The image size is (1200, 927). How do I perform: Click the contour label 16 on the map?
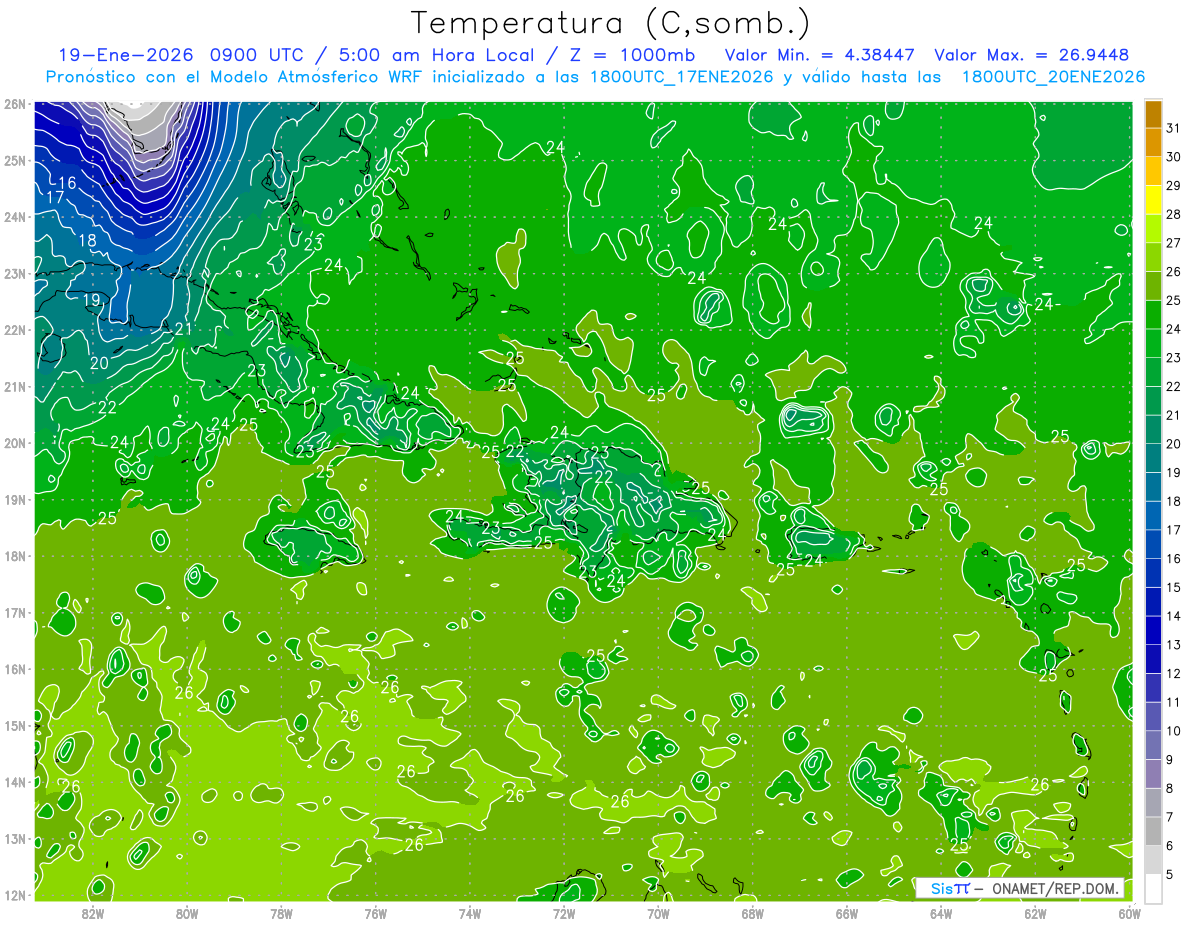(x=67, y=182)
